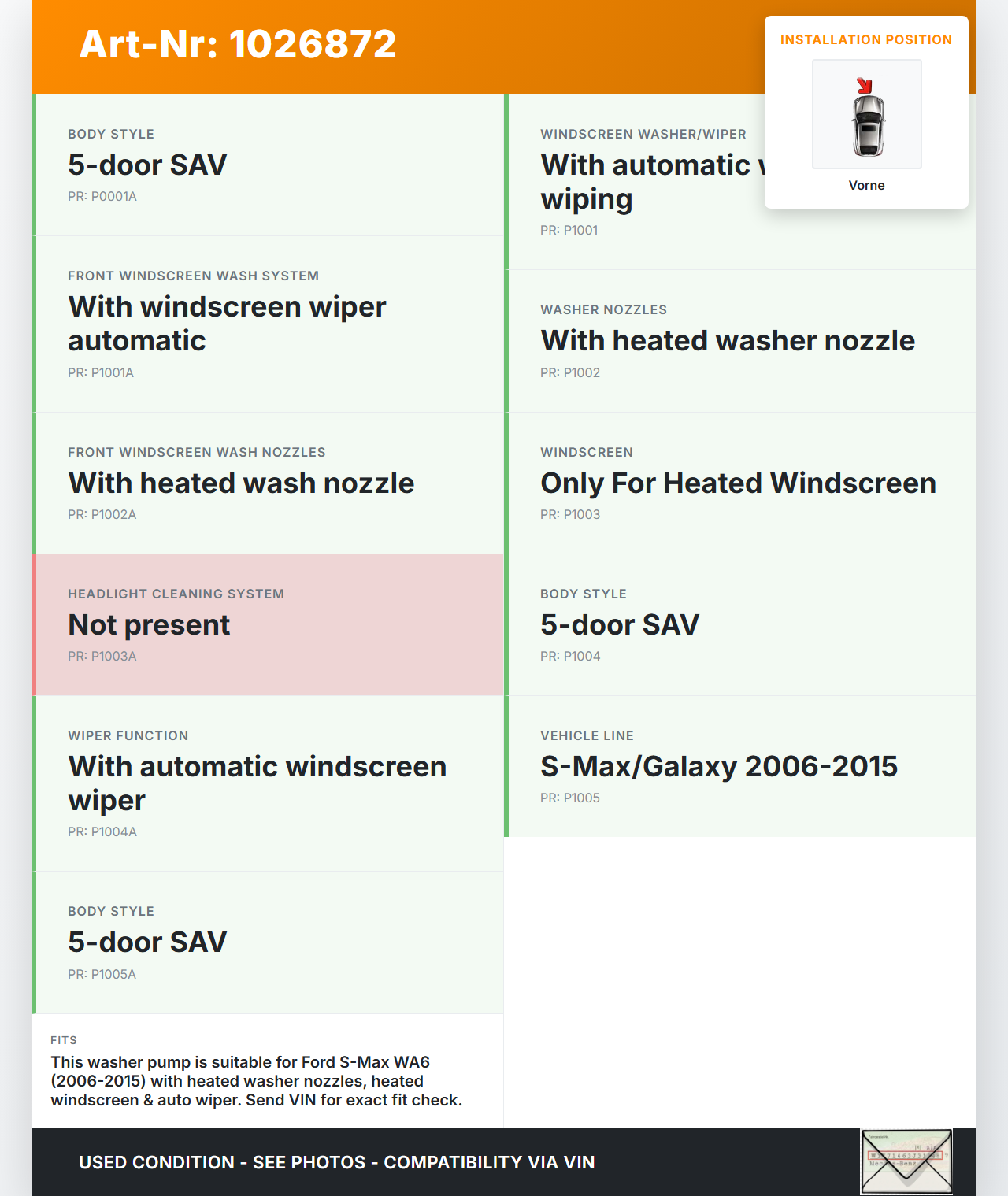Click the INSTALLATION POSITION label

click(865, 39)
